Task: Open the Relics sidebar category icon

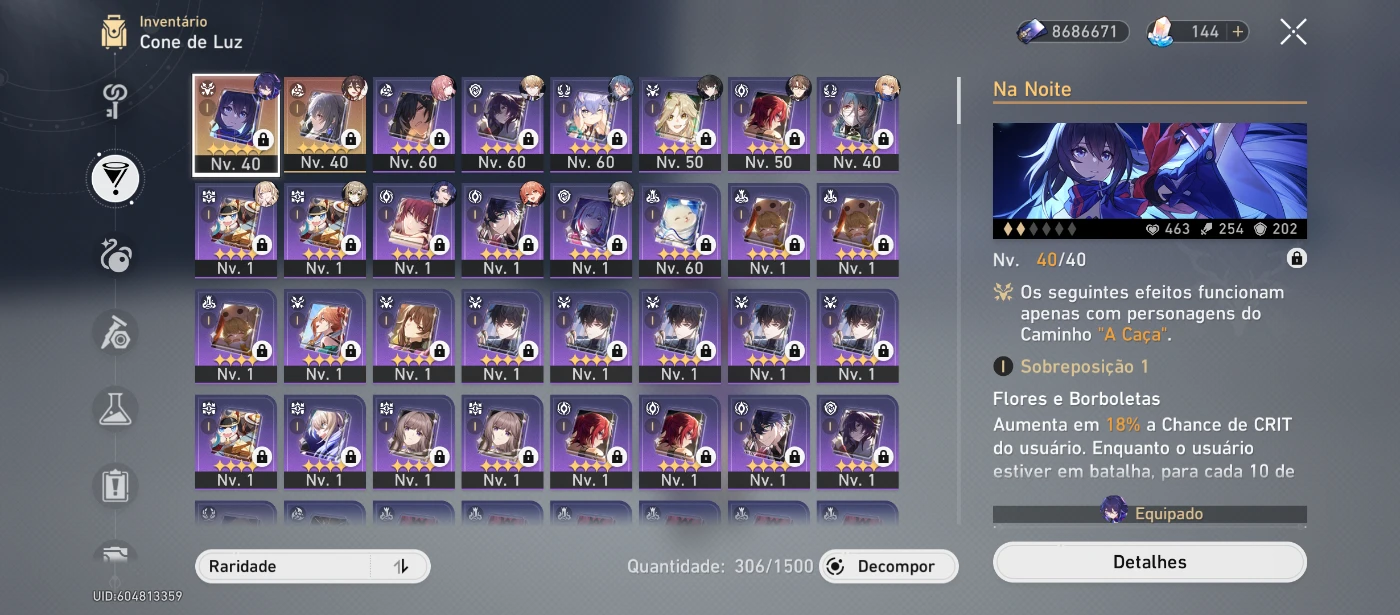Action: point(115,255)
